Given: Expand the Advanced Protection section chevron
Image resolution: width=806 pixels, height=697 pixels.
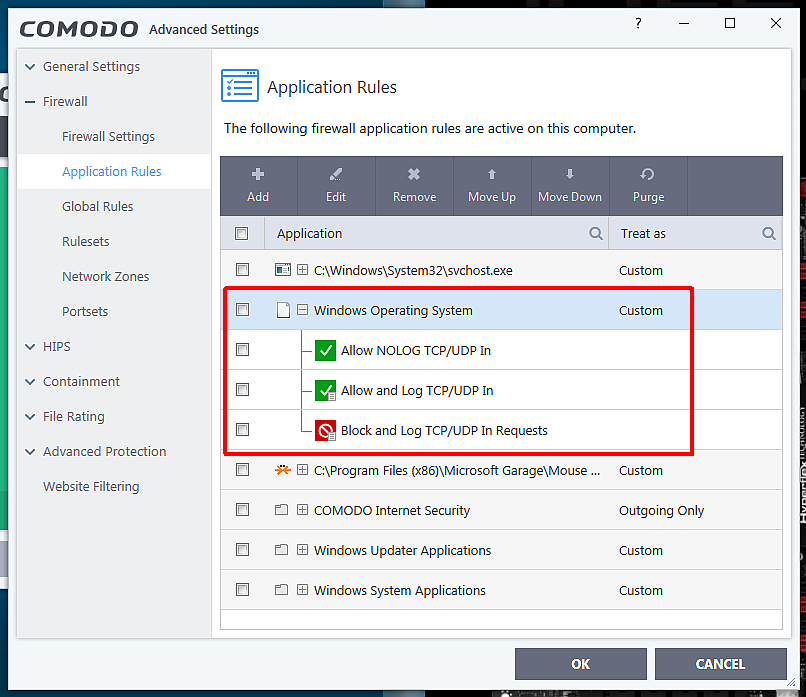Looking at the screenshot, I should pyautogui.click(x=30, y=452).
